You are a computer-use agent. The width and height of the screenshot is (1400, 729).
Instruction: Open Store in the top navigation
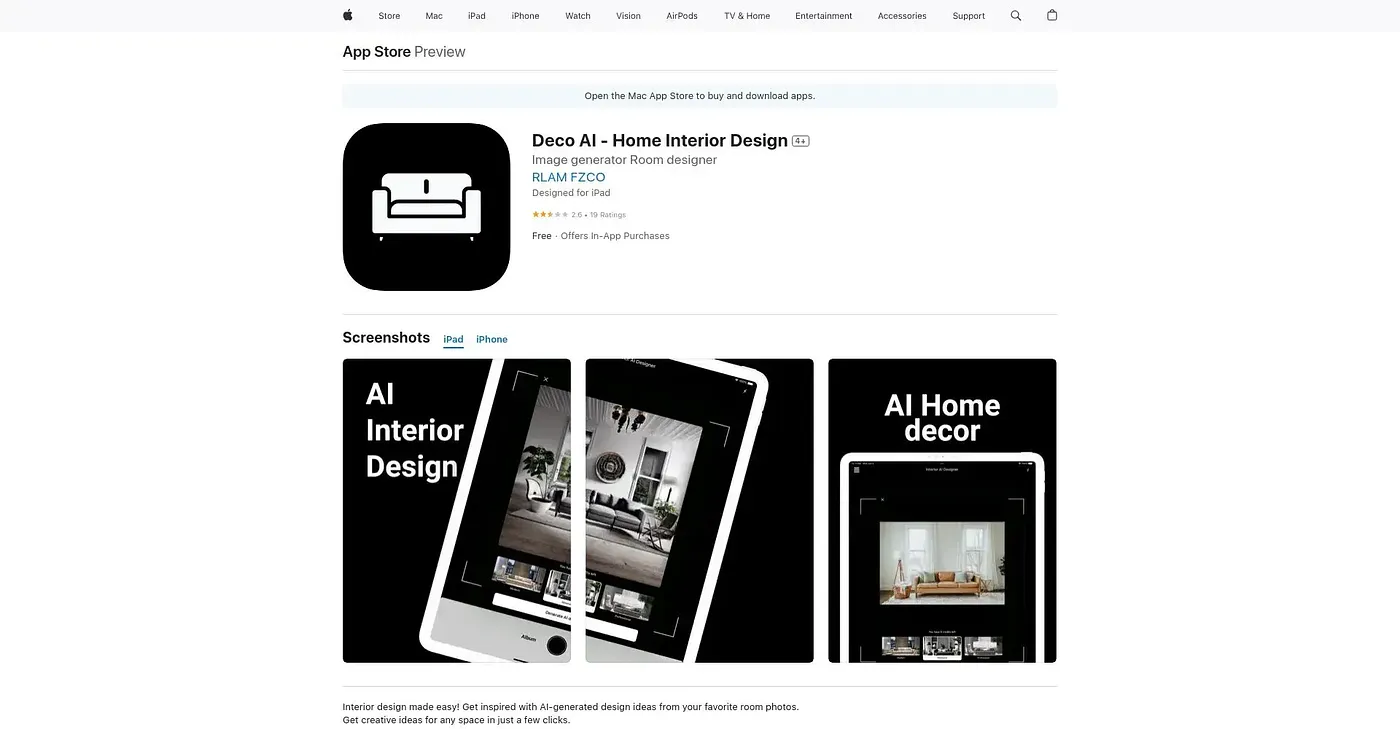point(389,16)
